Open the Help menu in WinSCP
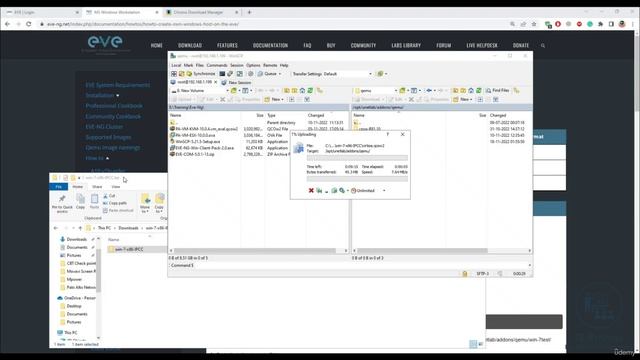 pos(284,65)
